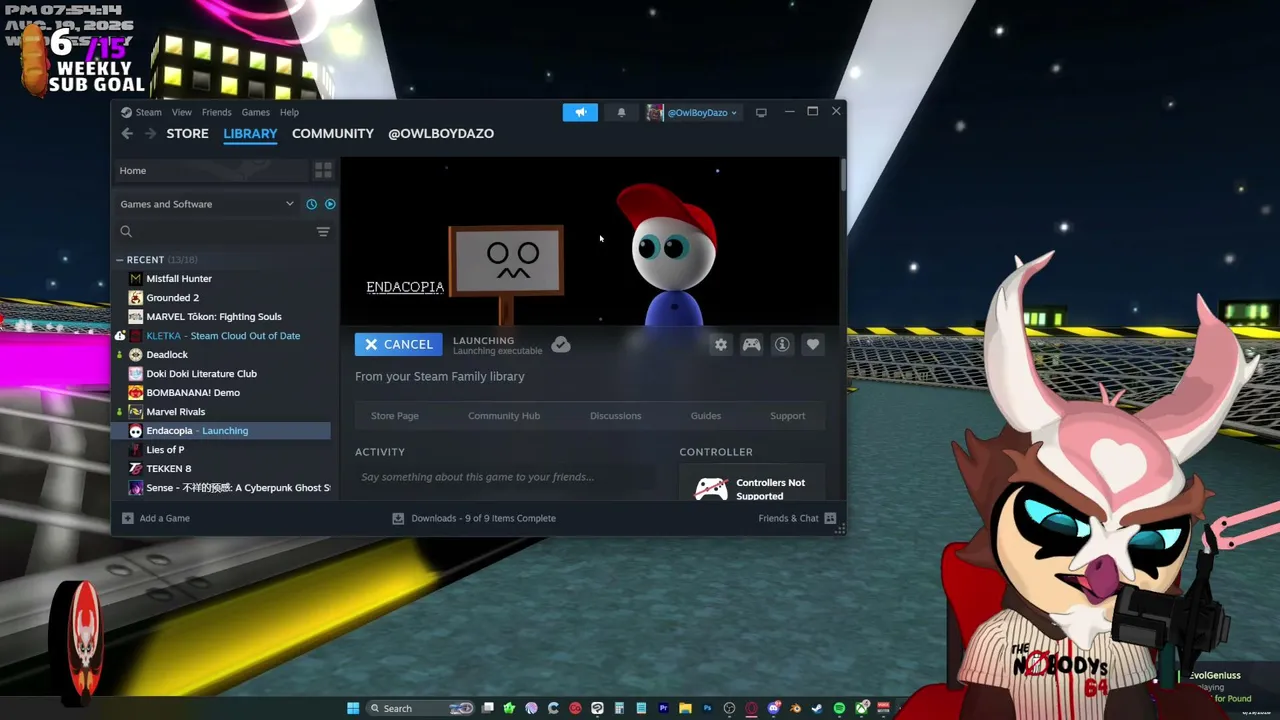Open Blender from the taskbar
The image size is (1280, 720).
click(795, 708)
